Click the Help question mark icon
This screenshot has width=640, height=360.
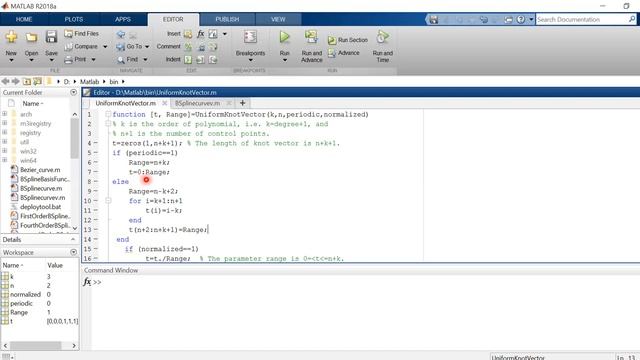click(520, 19)
